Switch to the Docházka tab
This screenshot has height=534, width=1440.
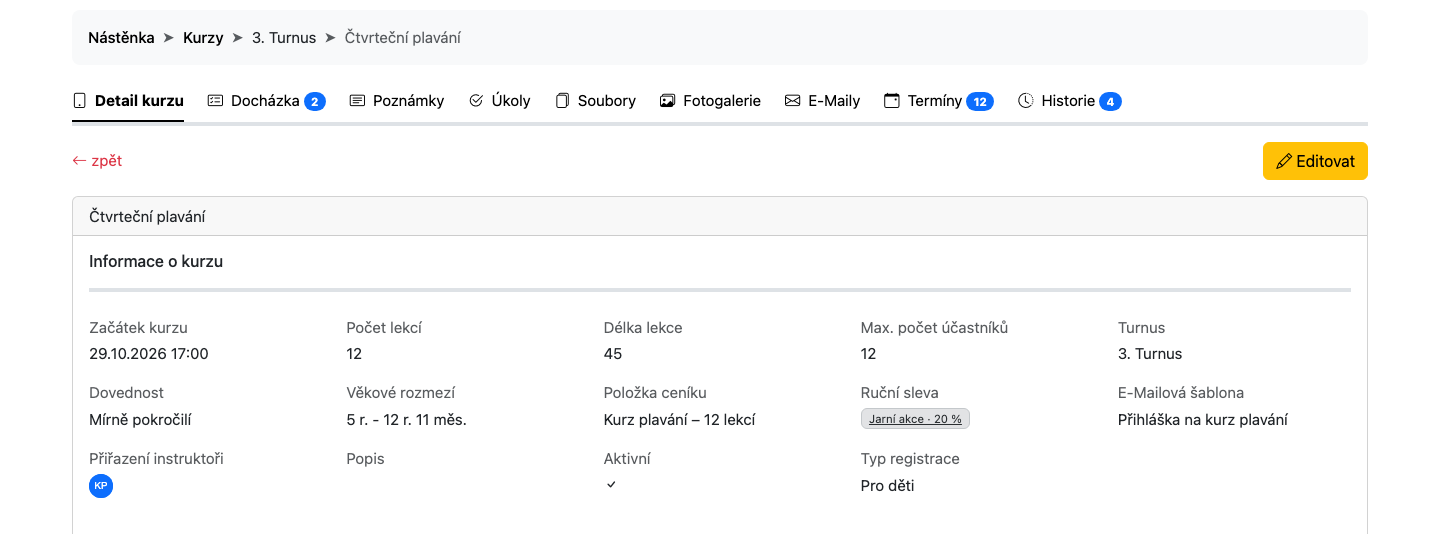click(267, 101)
